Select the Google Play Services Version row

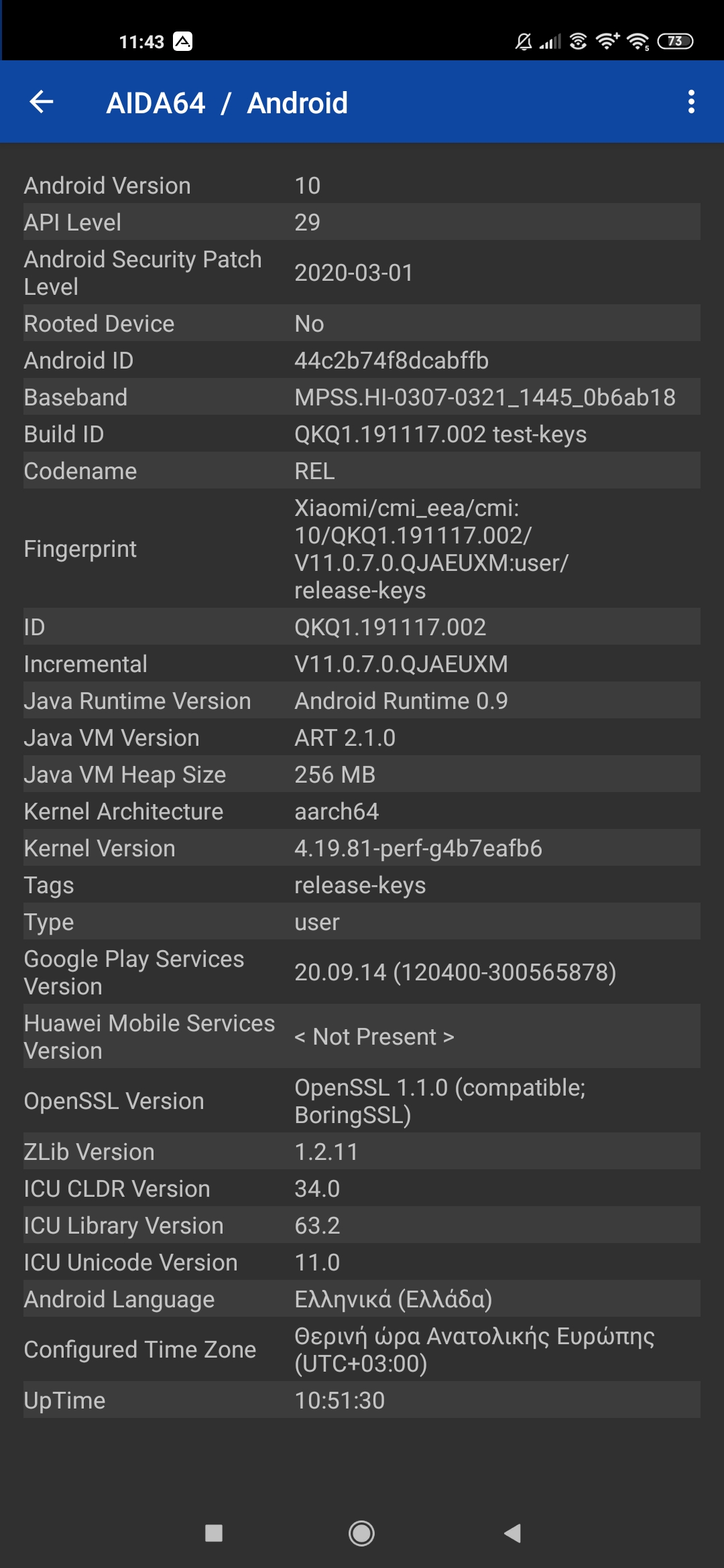pos(362,972)
